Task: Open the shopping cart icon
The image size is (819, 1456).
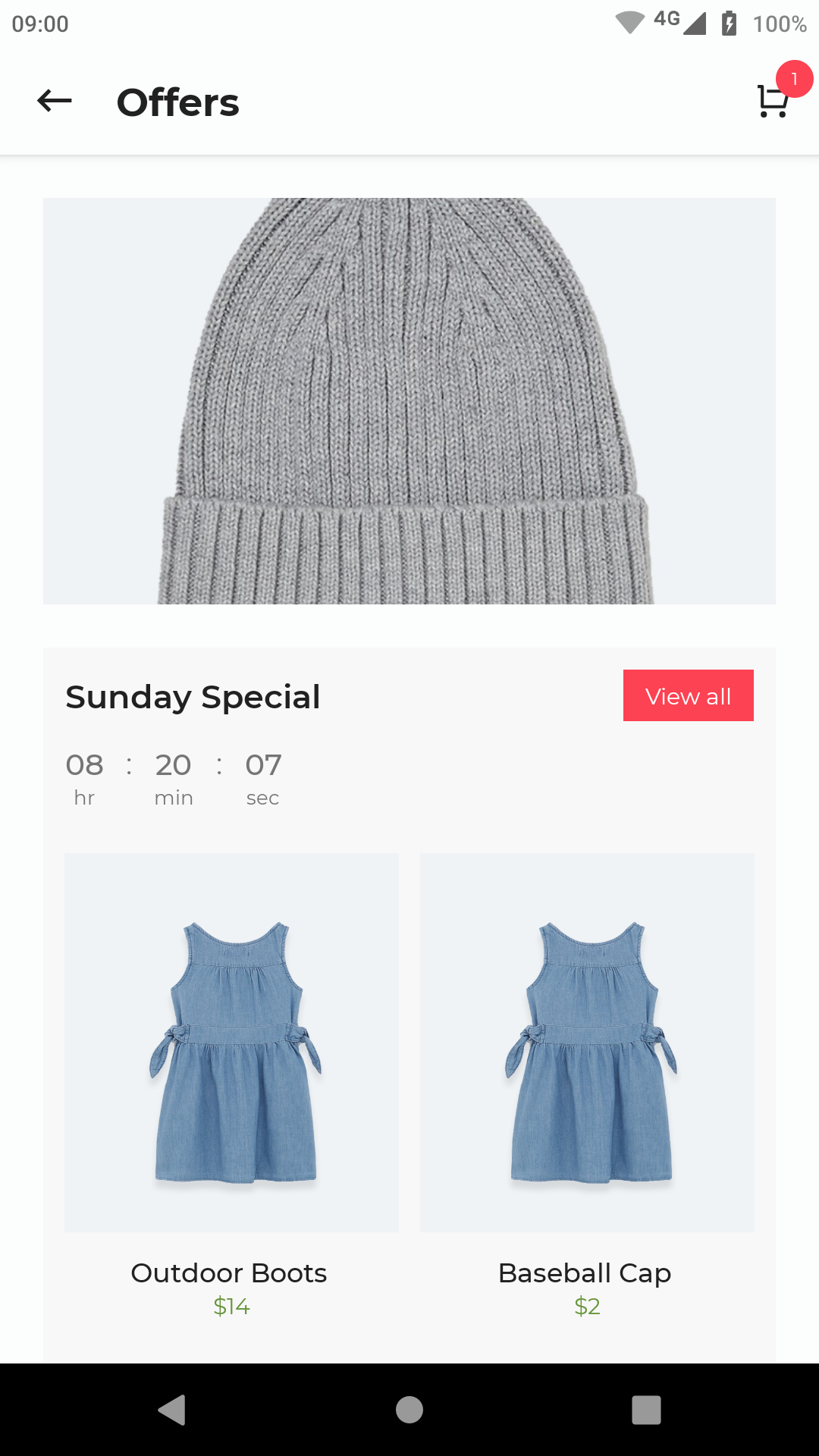Action: pos(773,102)
